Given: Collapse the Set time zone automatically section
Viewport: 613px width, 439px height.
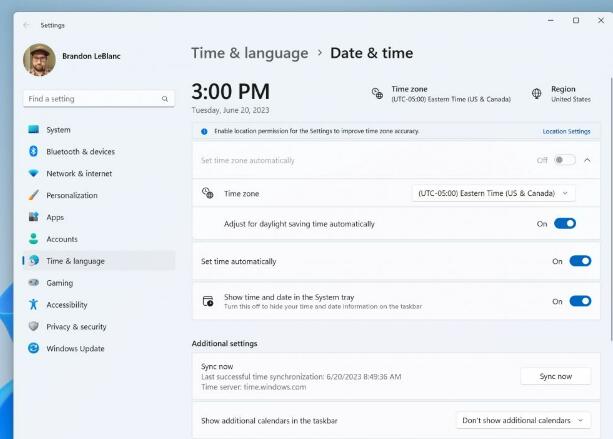Looking at the screenshot, I should 587,160.
